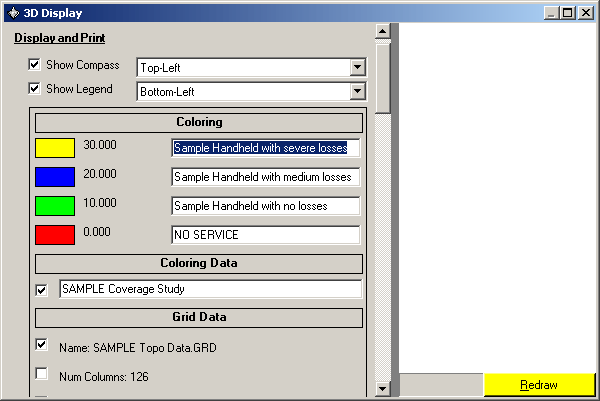Viewport: 600px width, 401px height.
Task: Click the 3D Display title bar icon
Action: (14, 13)
